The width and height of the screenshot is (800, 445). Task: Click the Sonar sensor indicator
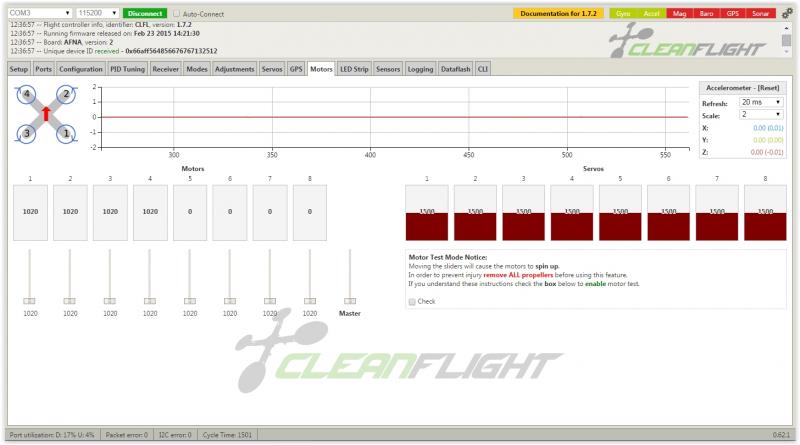click(x=760, y=14)
